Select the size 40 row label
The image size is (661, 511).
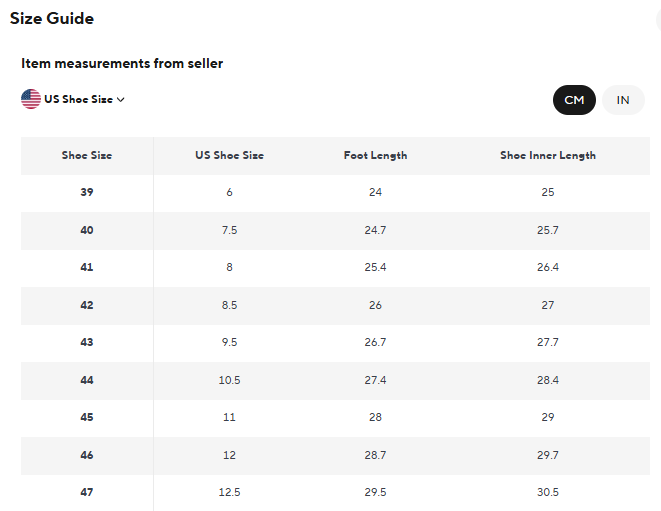coord(87,230)
